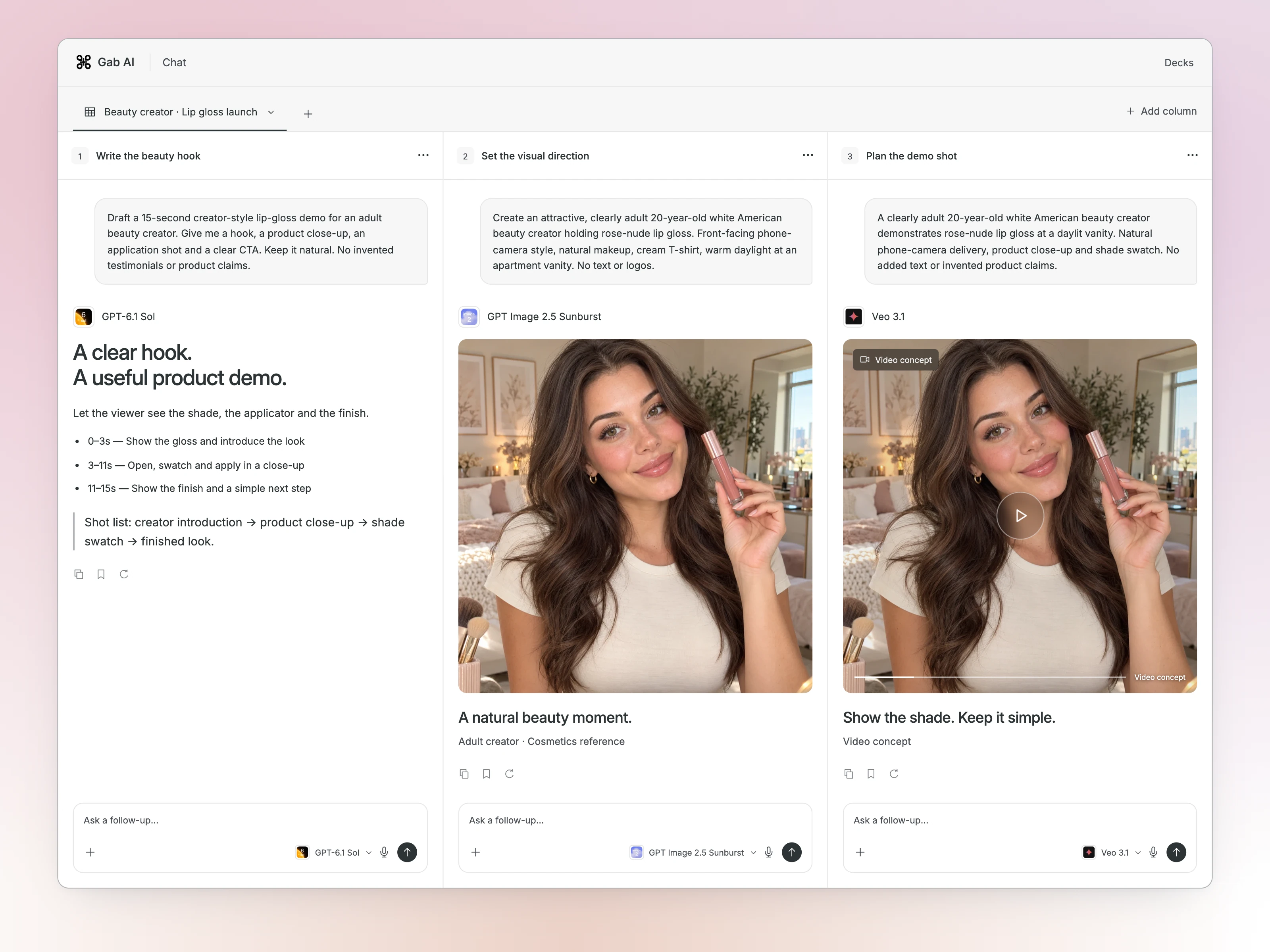The height and width of the screenshot is (952, 1270).
Task: Bookmark the GPT-6.1 Sol response
Action: (x=101, y=574)
